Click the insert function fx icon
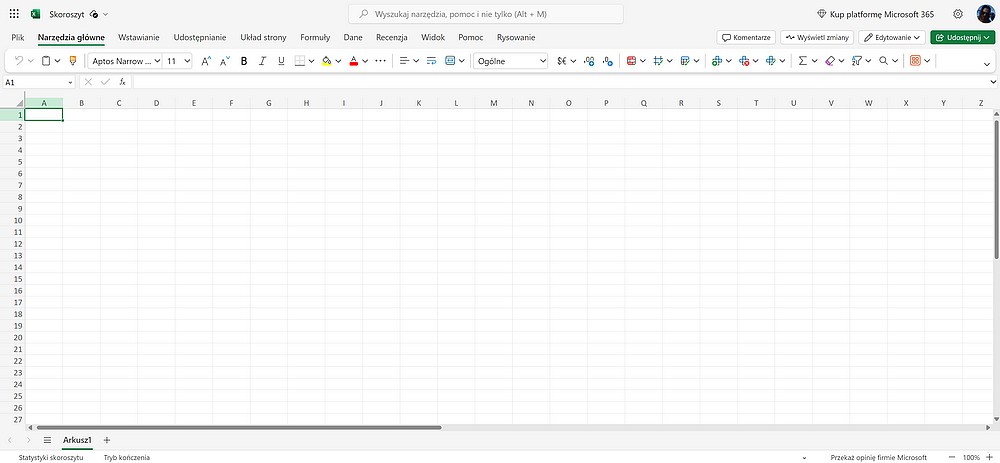1000x463 pixels. tap(122, 82)
